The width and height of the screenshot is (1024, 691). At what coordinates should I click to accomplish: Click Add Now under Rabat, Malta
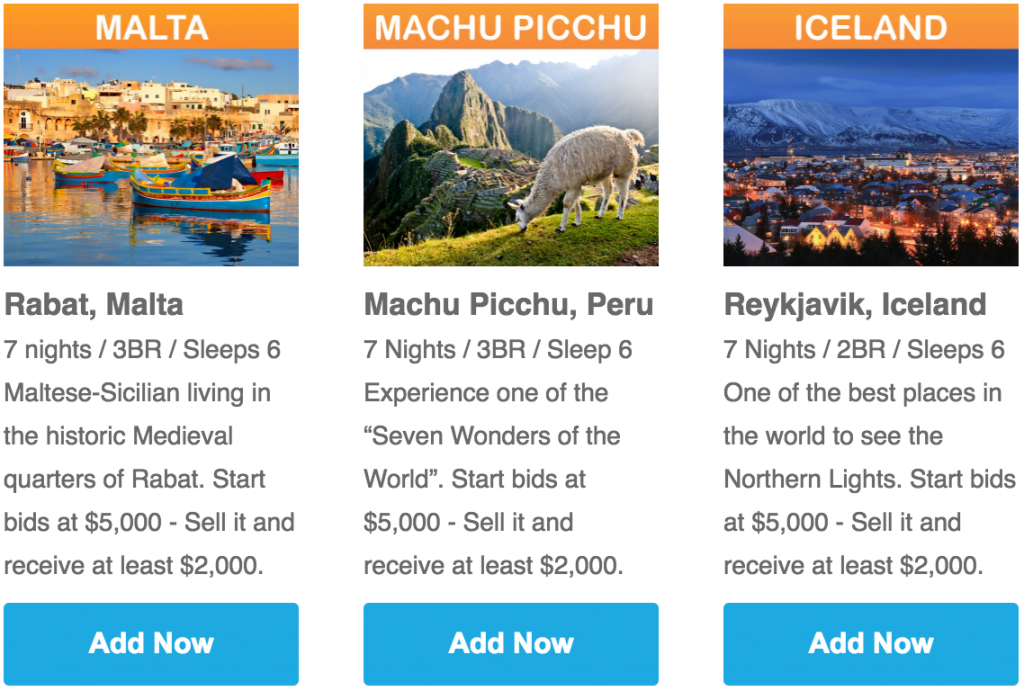[151, 643]
